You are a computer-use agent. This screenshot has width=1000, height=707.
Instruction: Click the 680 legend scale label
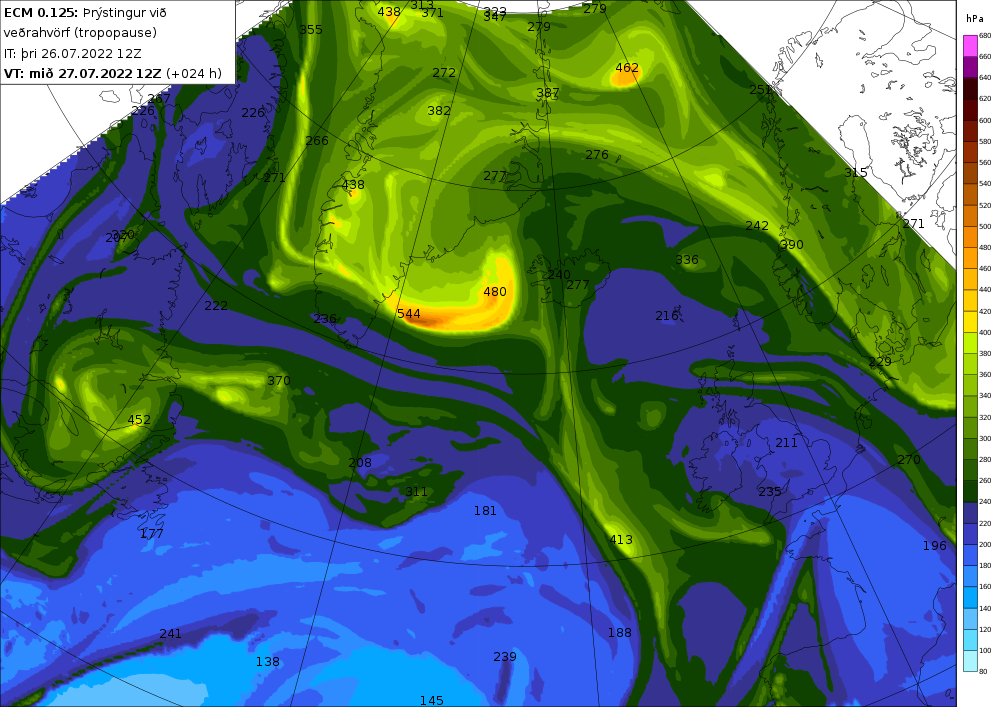coord(985,36)
